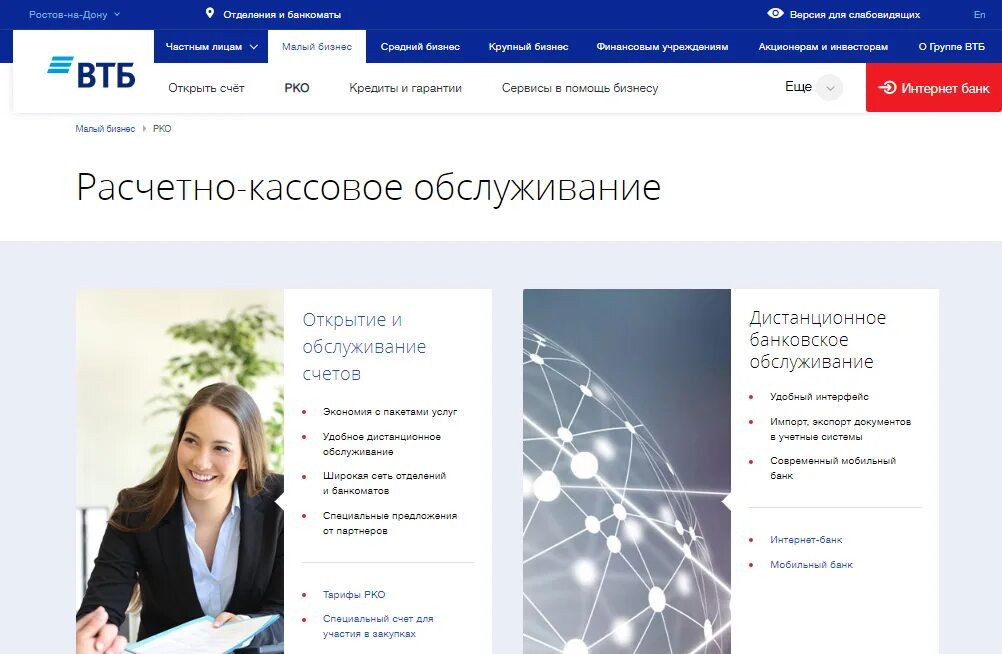The width and height of the screenshot is (1002, 654).
Task: Open the Ростов-на-Дону city dropdown
Action: pyautogui.click(x=75, y=14)
